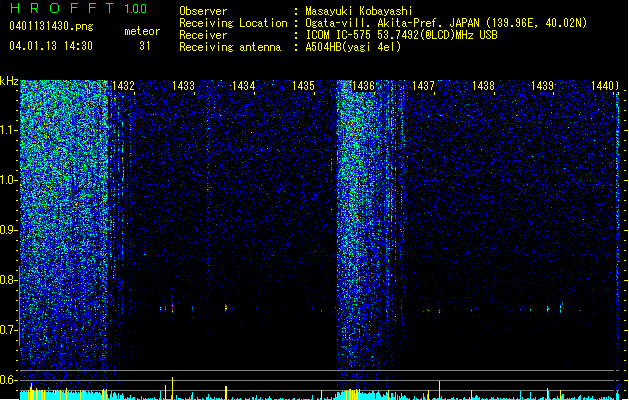Click the Receiver label
Image resolution: width=629 pixels, height=400 pixels.
click(203, 35)
